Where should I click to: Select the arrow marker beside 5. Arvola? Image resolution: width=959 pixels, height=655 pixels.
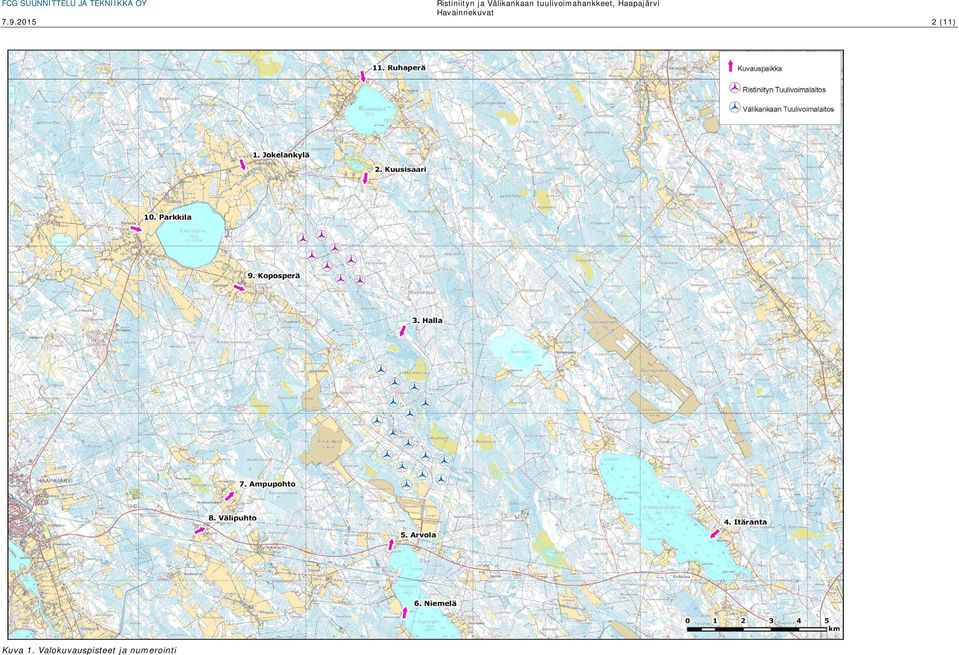pos(391,544)
